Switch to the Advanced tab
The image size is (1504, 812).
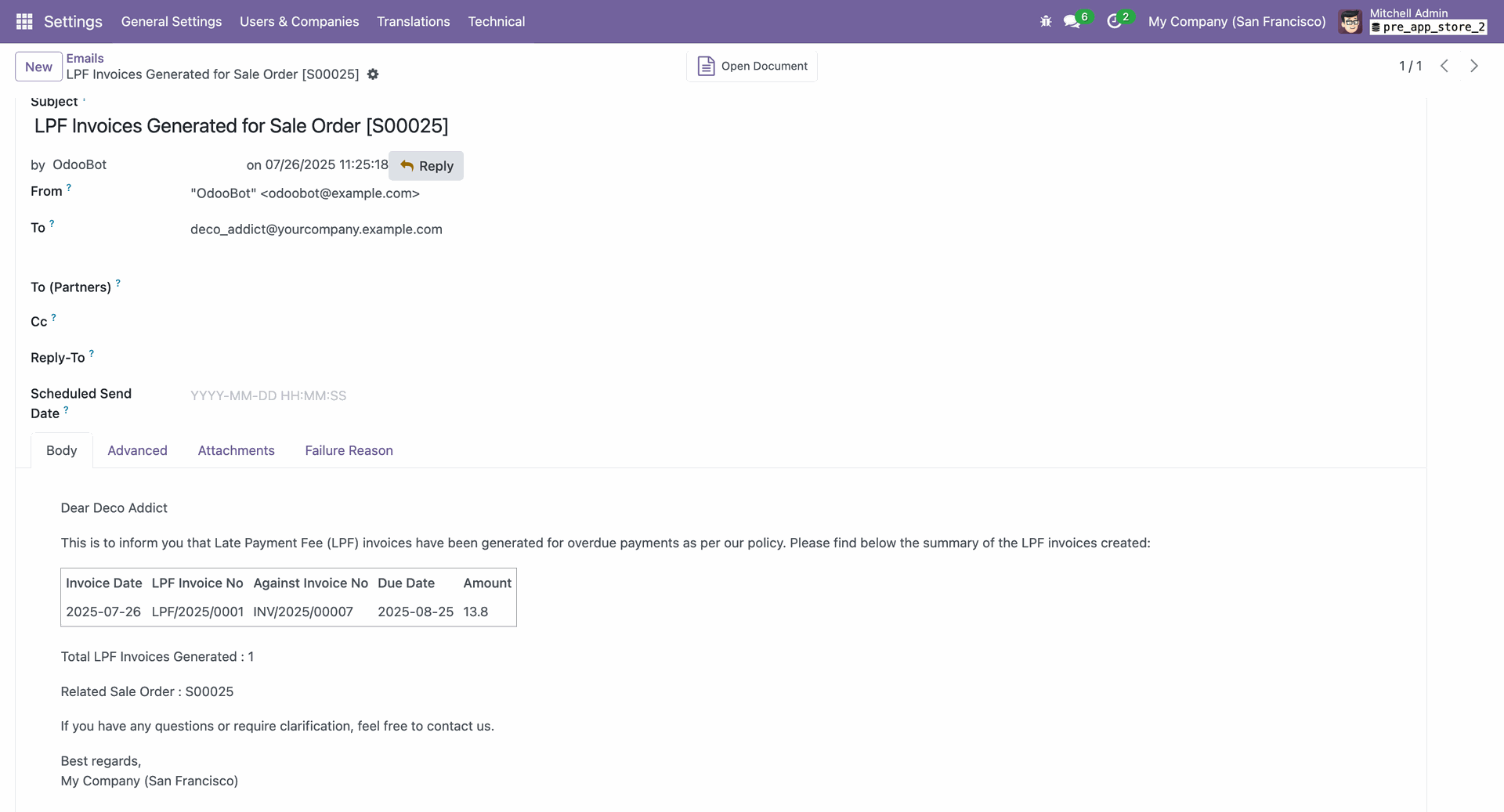137,450
